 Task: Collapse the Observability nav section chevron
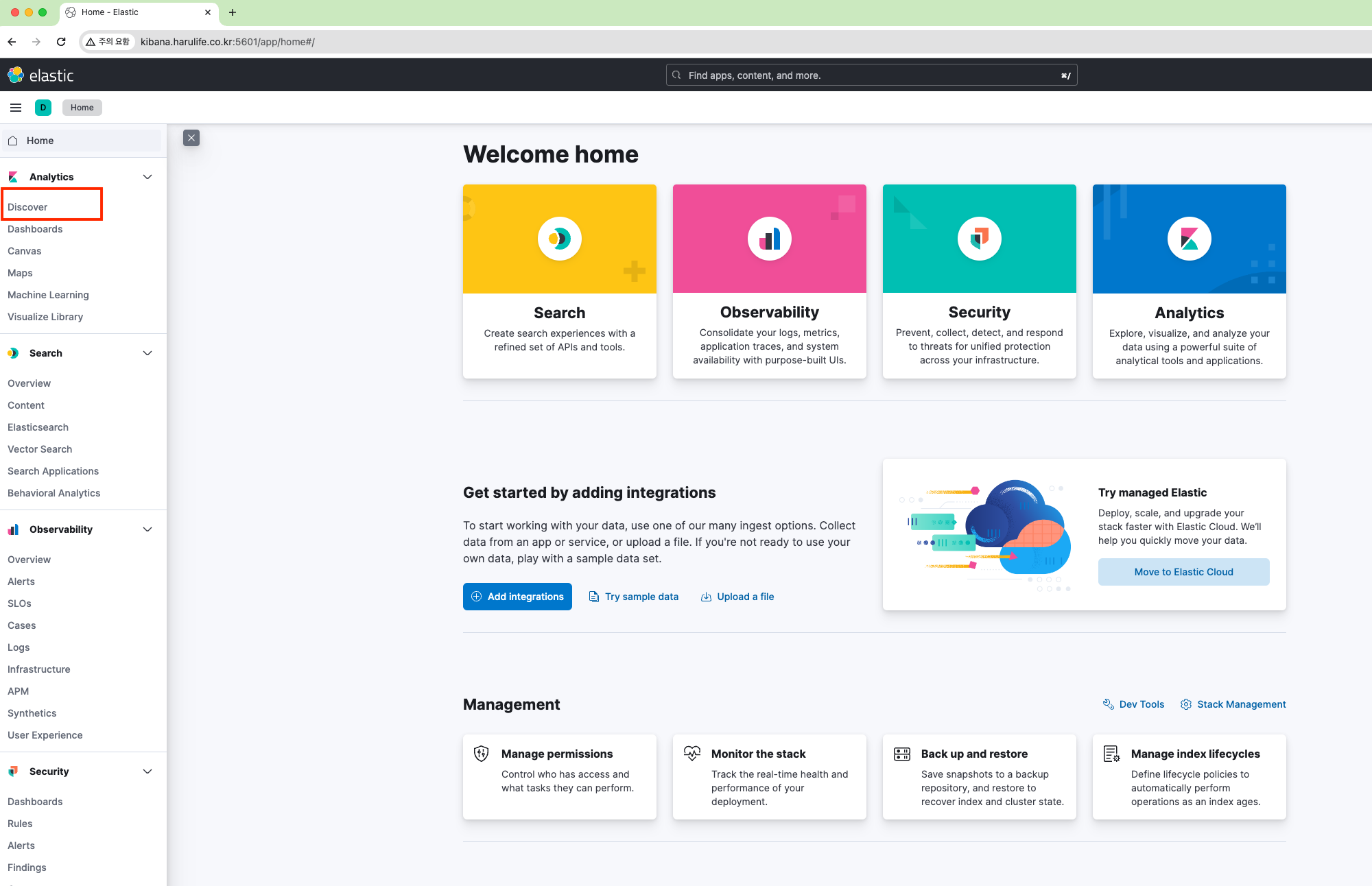[147, 529]
